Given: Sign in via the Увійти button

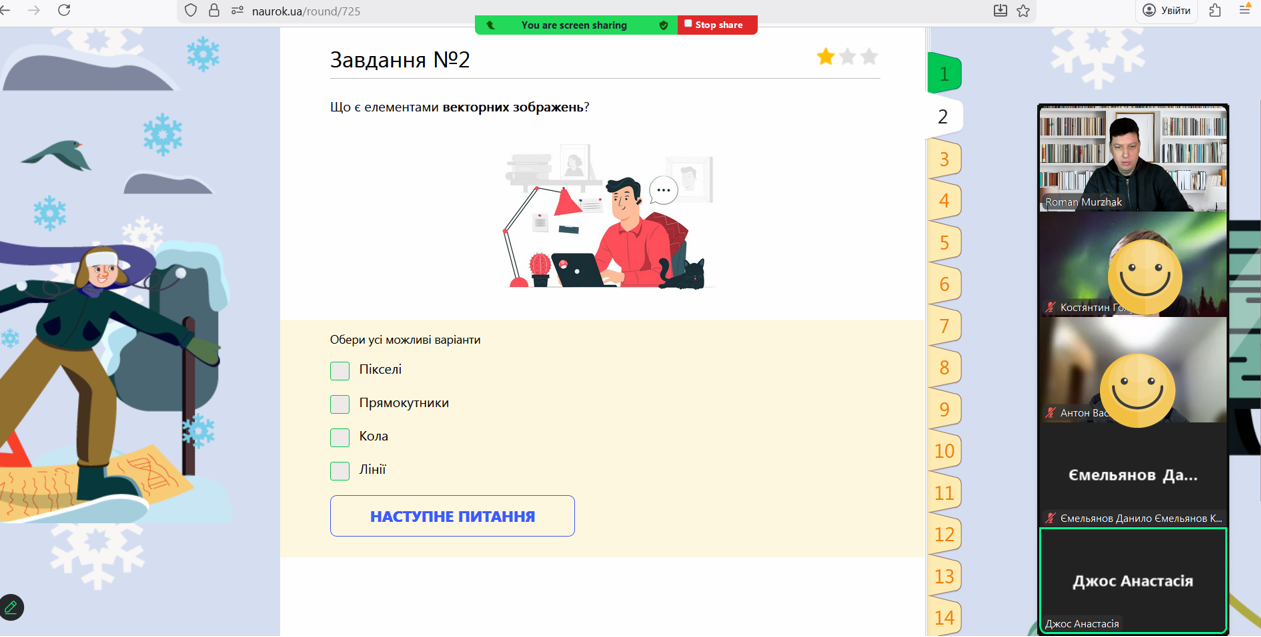Looking at the screenshot, I should (x=1167, y=11).
